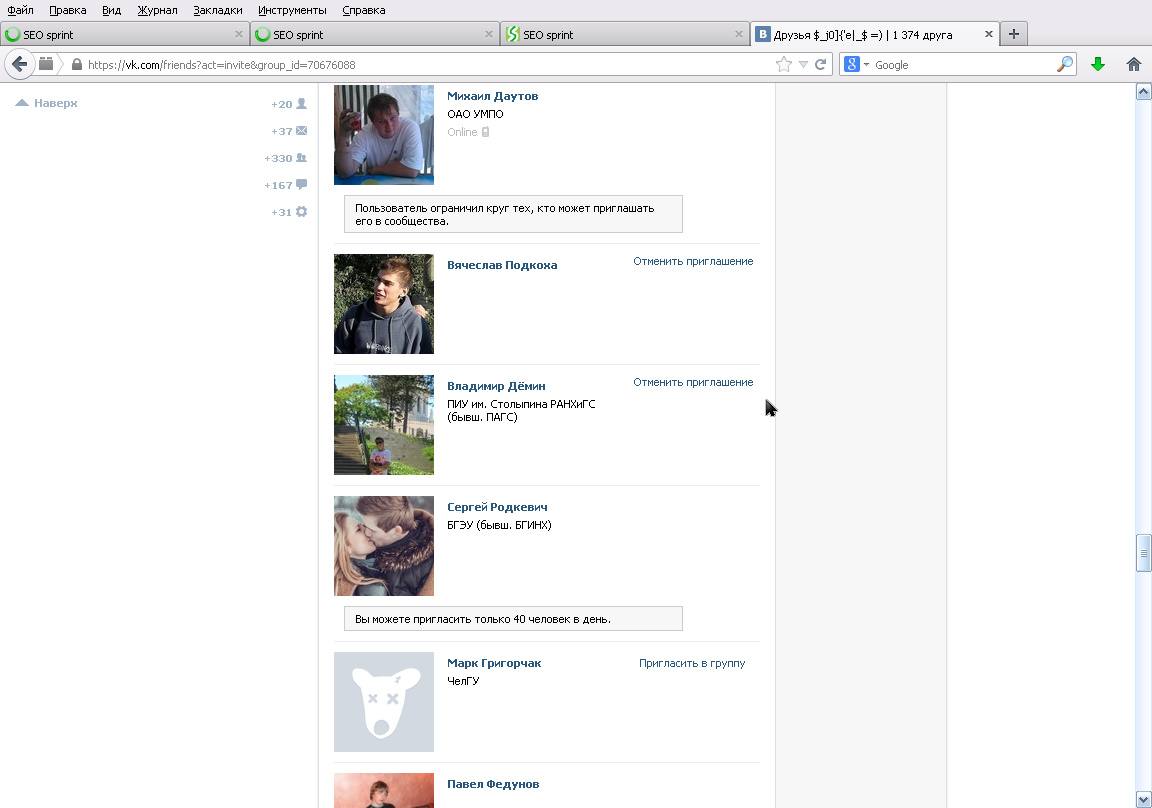This screenshot has width=1152, height=808.
Task: Click the scrollbar down arrow
Action: [x=1143, y=799]
